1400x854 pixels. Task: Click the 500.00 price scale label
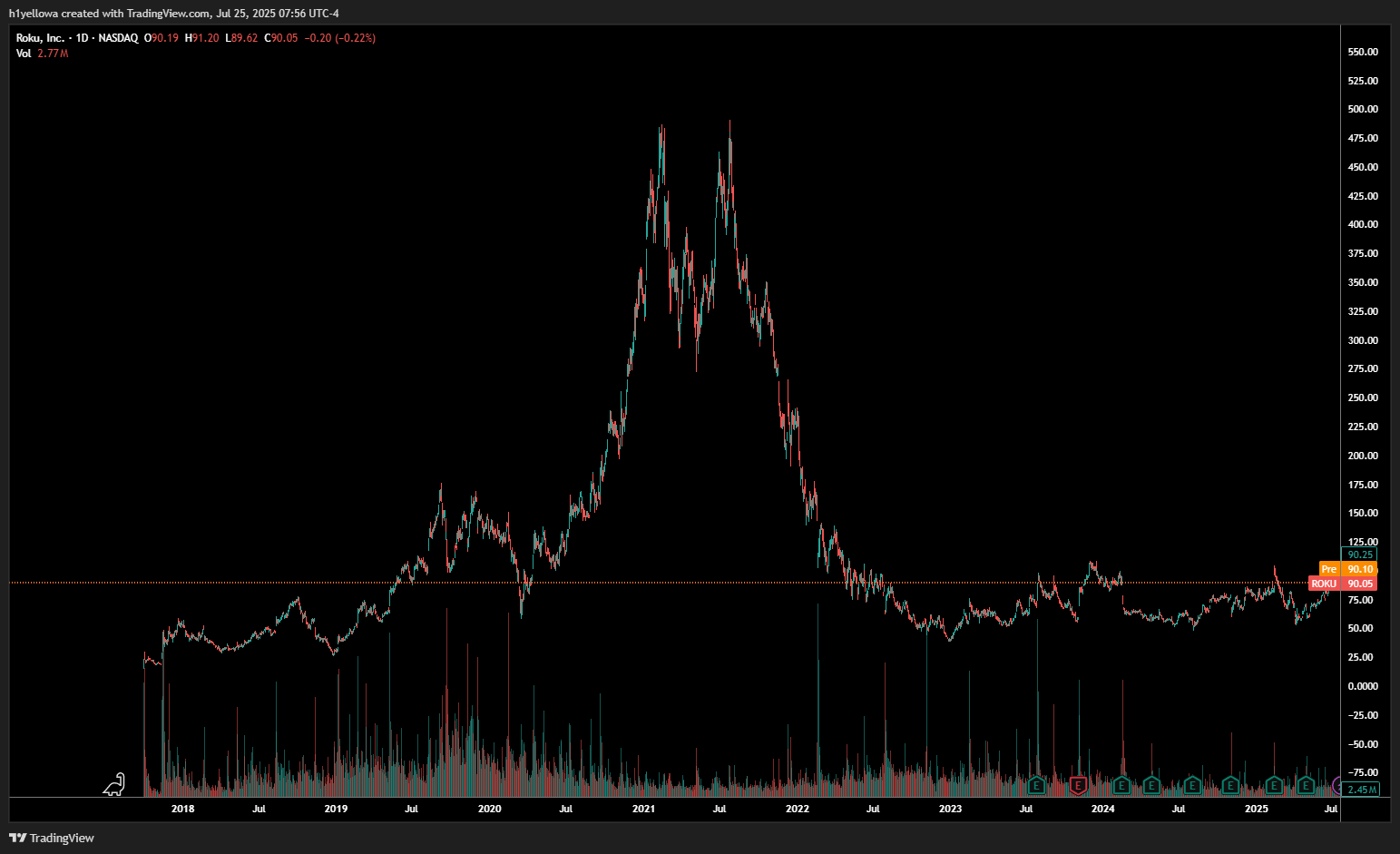[x=1363, y=109]
